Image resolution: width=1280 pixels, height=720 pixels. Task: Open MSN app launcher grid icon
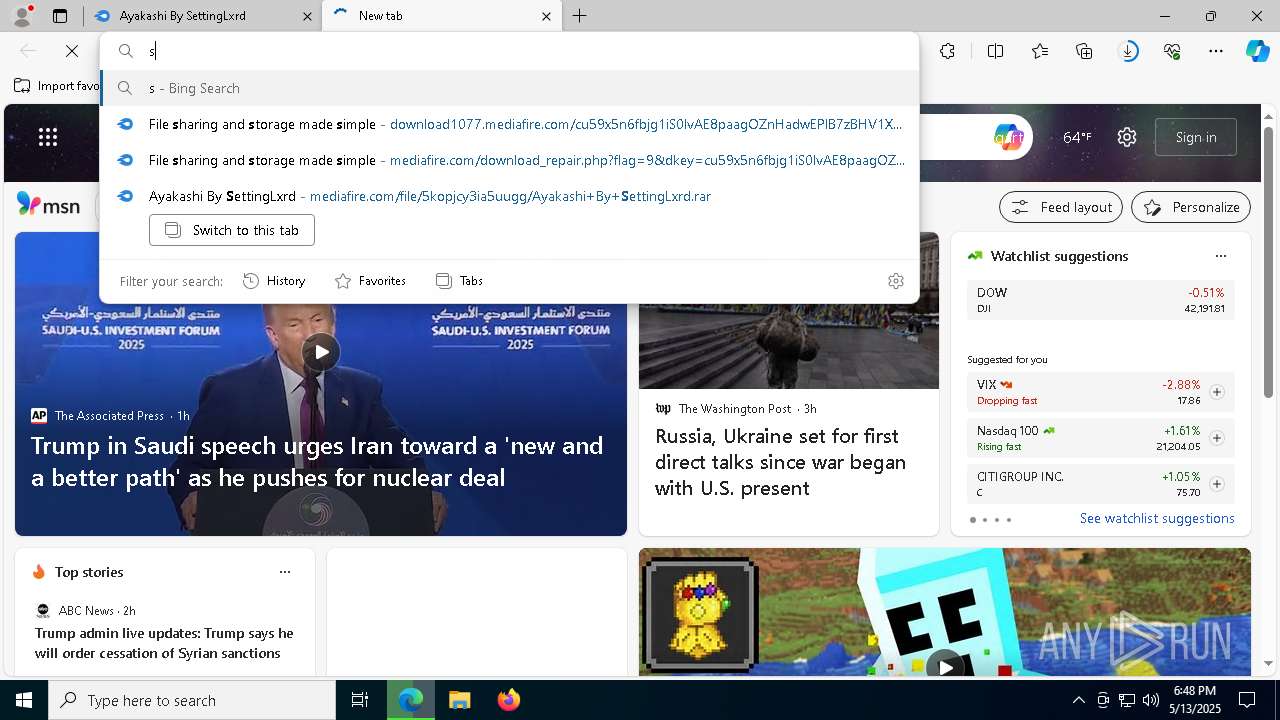point(48,137)
